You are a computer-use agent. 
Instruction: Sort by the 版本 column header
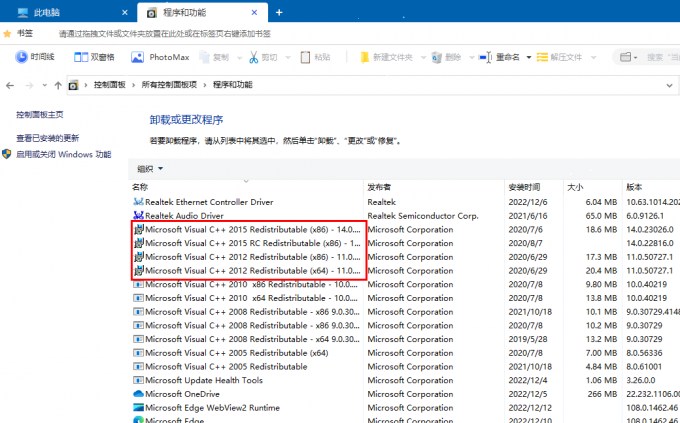click(651, 187)
